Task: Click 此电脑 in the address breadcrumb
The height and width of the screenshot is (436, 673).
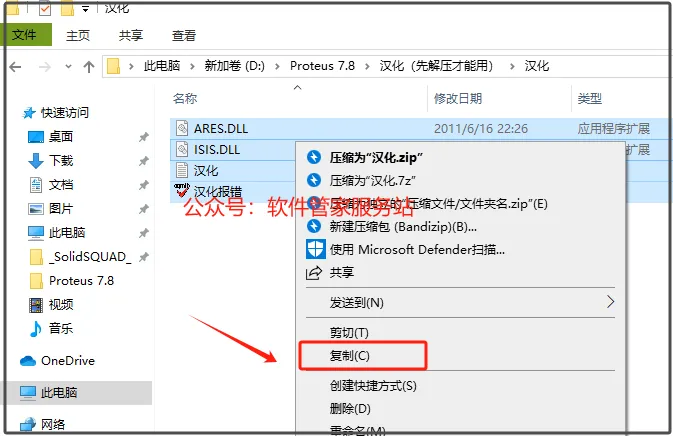Action: tap(162, 66)
